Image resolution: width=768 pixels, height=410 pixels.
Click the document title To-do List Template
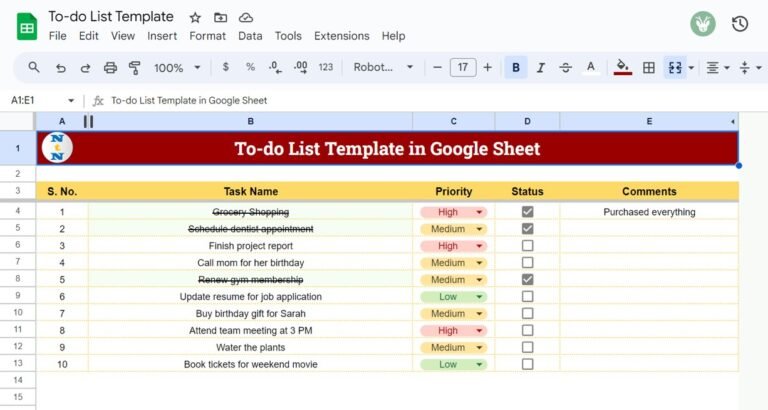111,17
